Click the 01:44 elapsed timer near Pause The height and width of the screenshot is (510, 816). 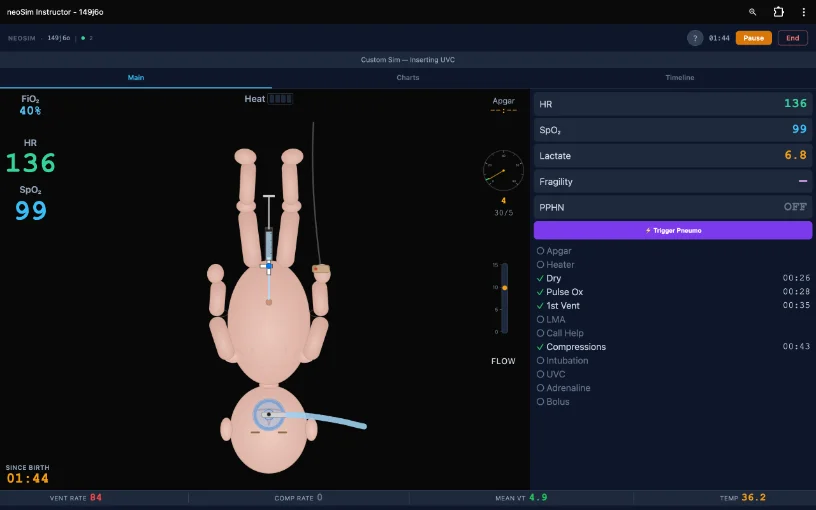pos(719,38)
